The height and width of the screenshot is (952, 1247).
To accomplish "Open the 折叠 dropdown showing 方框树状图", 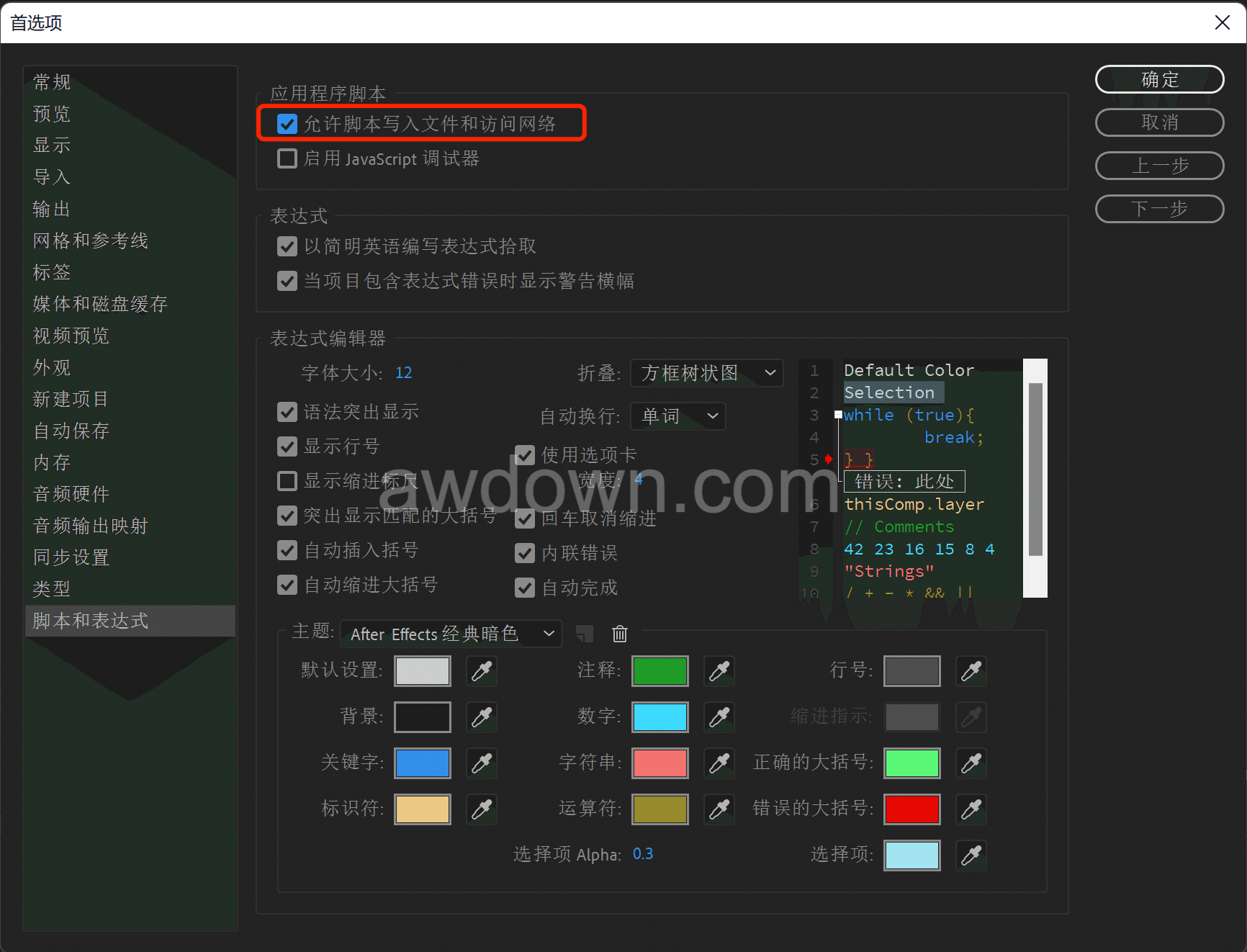I will 706,373.
